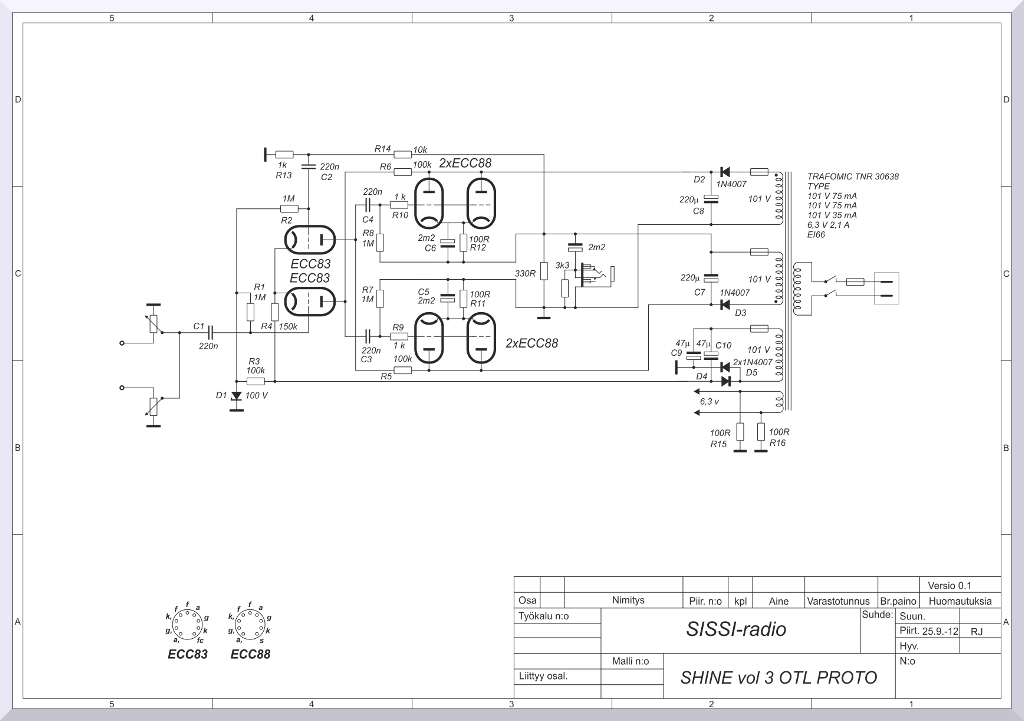Click the R14 10k resistor
The width and height of the screenshot is (1024, 721).
coord(403,154)
